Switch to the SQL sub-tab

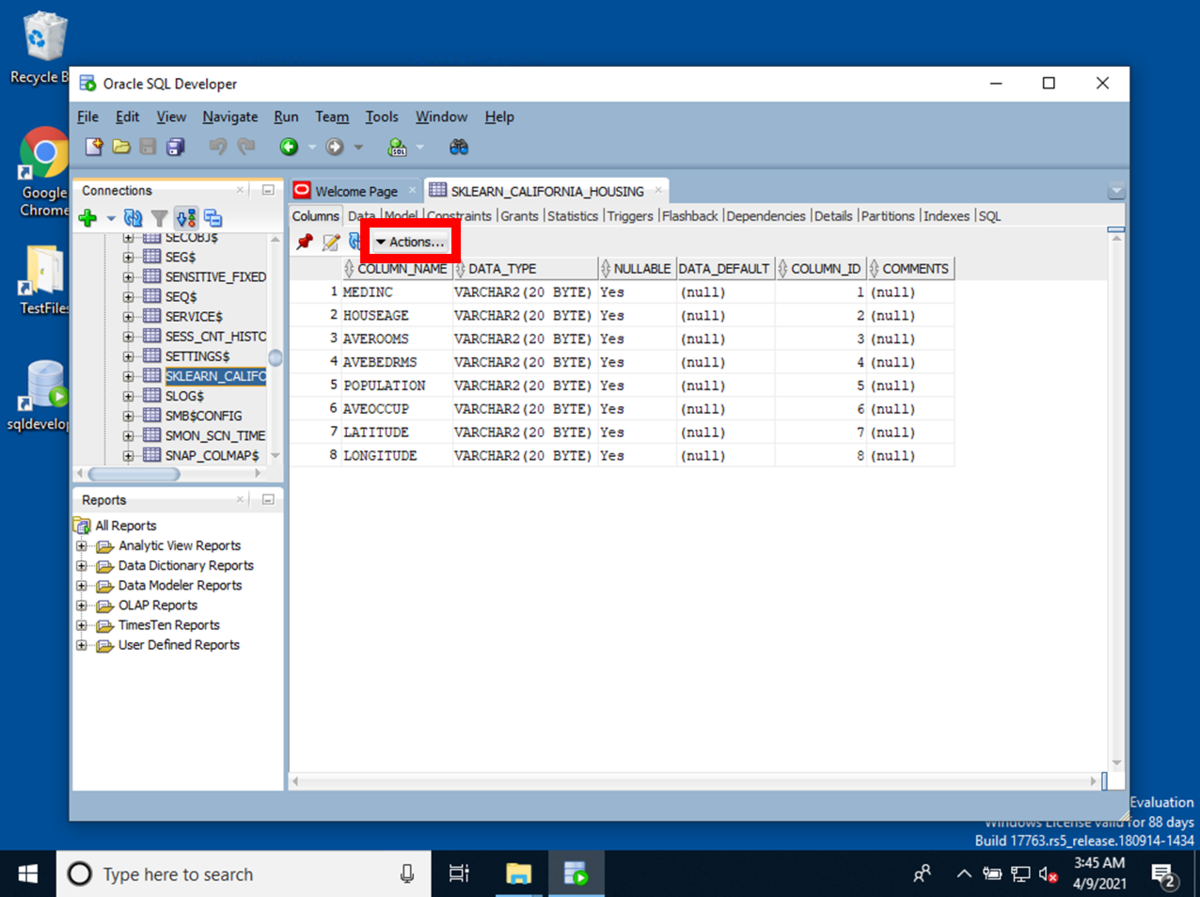point(989,216)
